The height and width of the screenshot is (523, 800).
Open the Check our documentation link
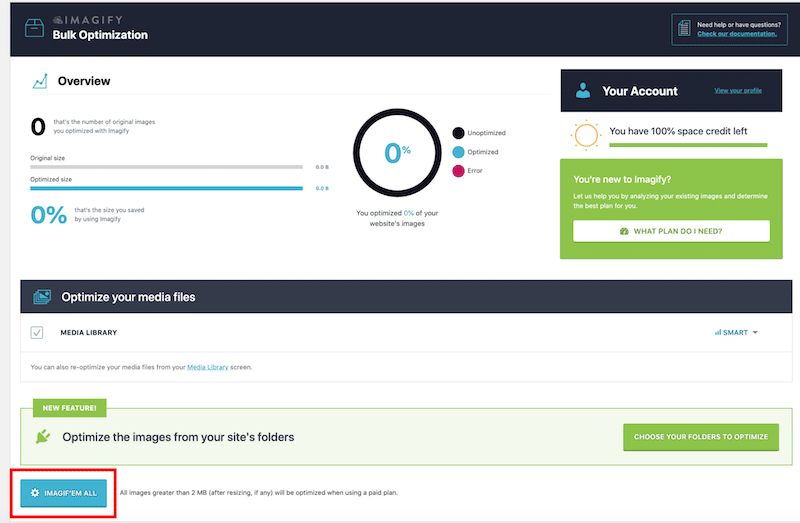click(737, 34)
